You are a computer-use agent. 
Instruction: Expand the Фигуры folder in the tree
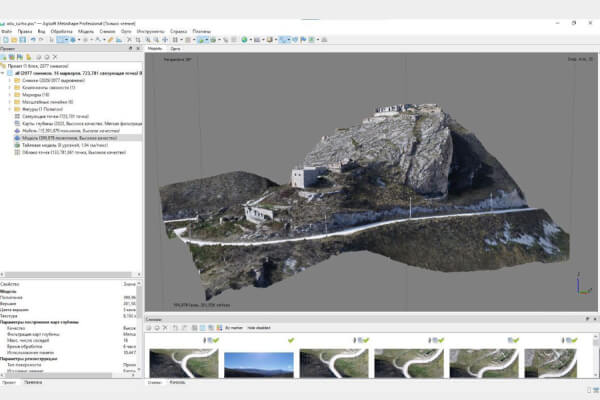tap(10, 109)
